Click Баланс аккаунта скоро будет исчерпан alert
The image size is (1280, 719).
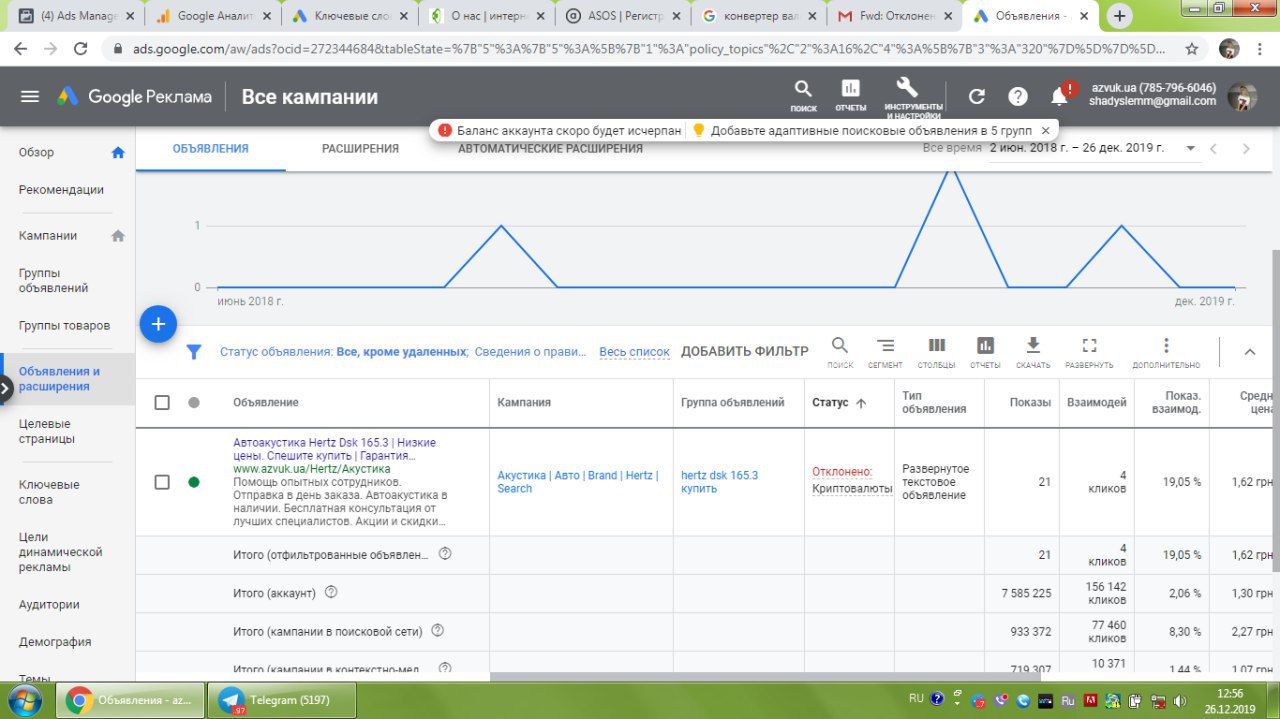pyautogui.click(x=560, y=130)
